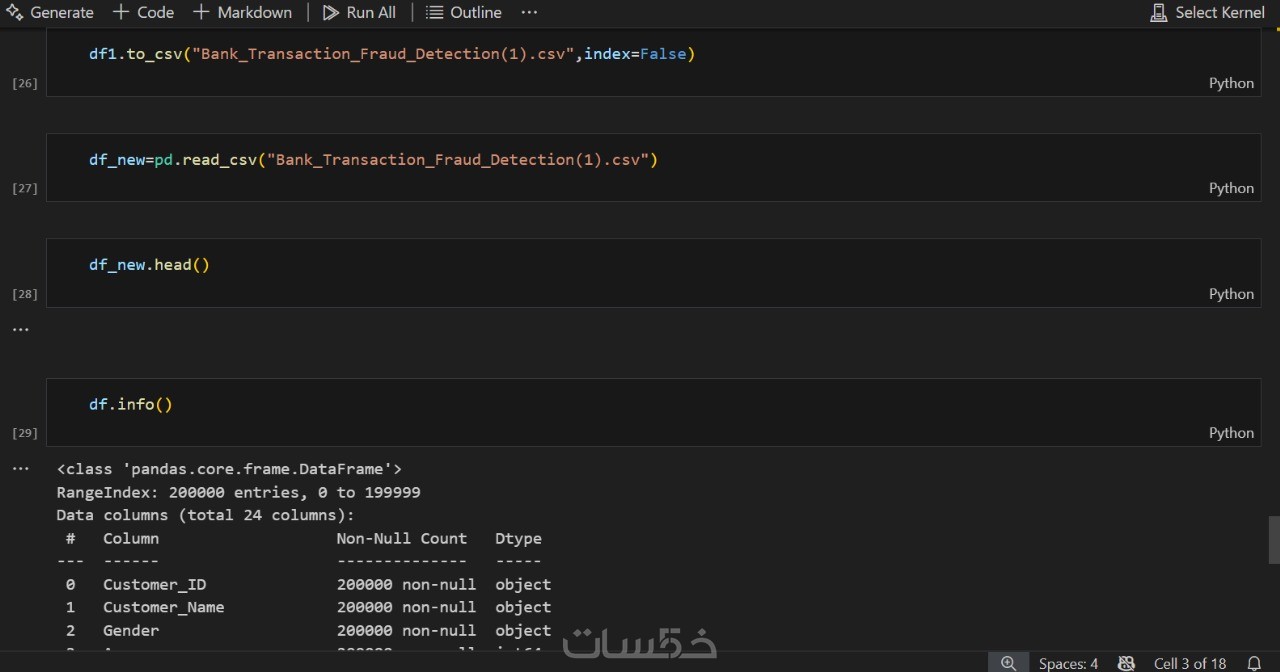Image resolution: width=1280 pixels, height=672 pixels.
Task: Click the Cell 3 of 18 indicator
Action: (x=1190, y=663)
